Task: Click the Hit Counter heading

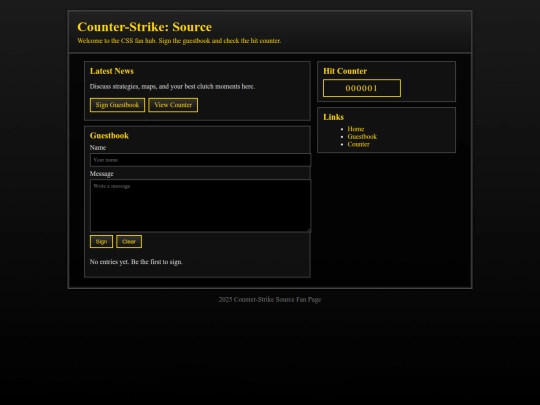Action: tap(345, 71)
